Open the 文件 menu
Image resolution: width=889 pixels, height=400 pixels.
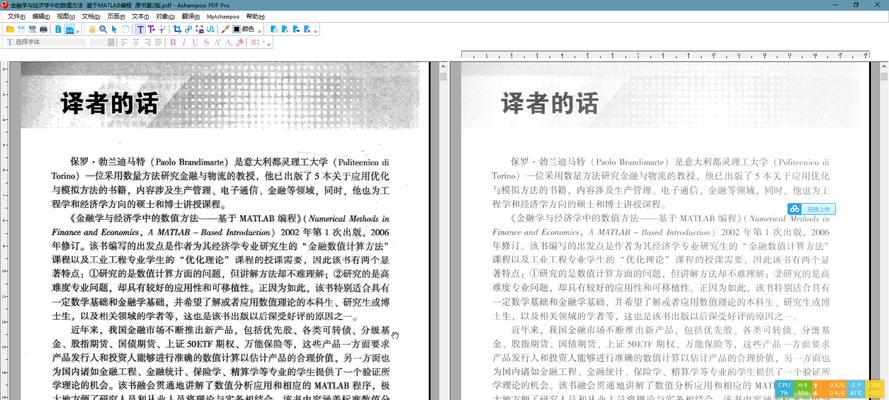point(16,16)
